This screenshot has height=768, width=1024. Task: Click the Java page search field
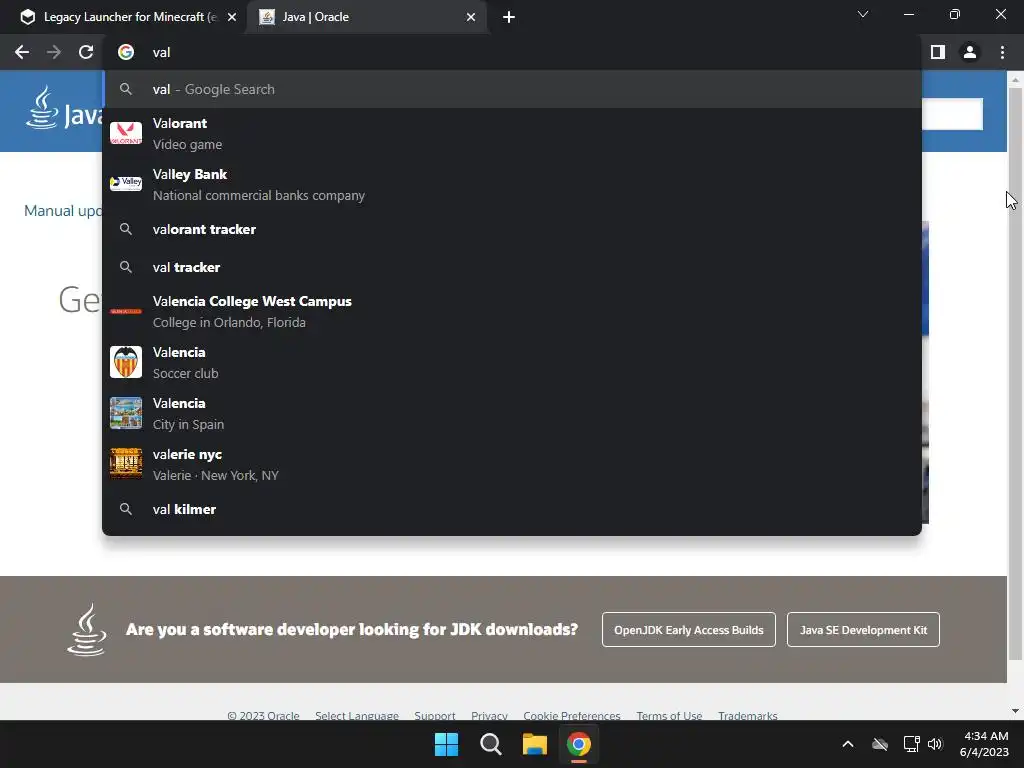point(952,114)
